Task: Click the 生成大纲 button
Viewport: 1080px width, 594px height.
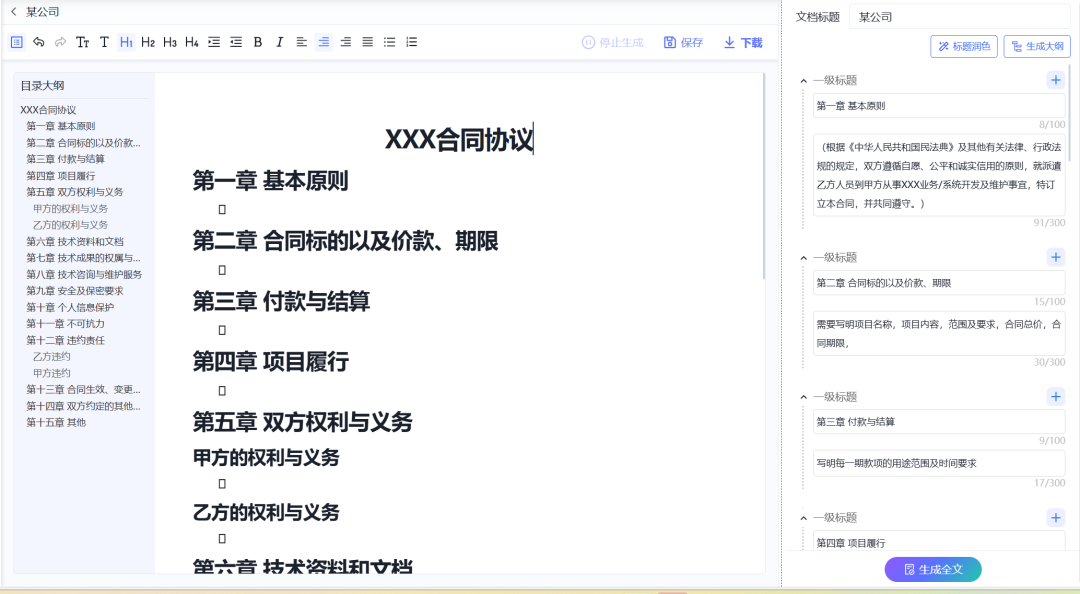Action: coord(1037,47)
